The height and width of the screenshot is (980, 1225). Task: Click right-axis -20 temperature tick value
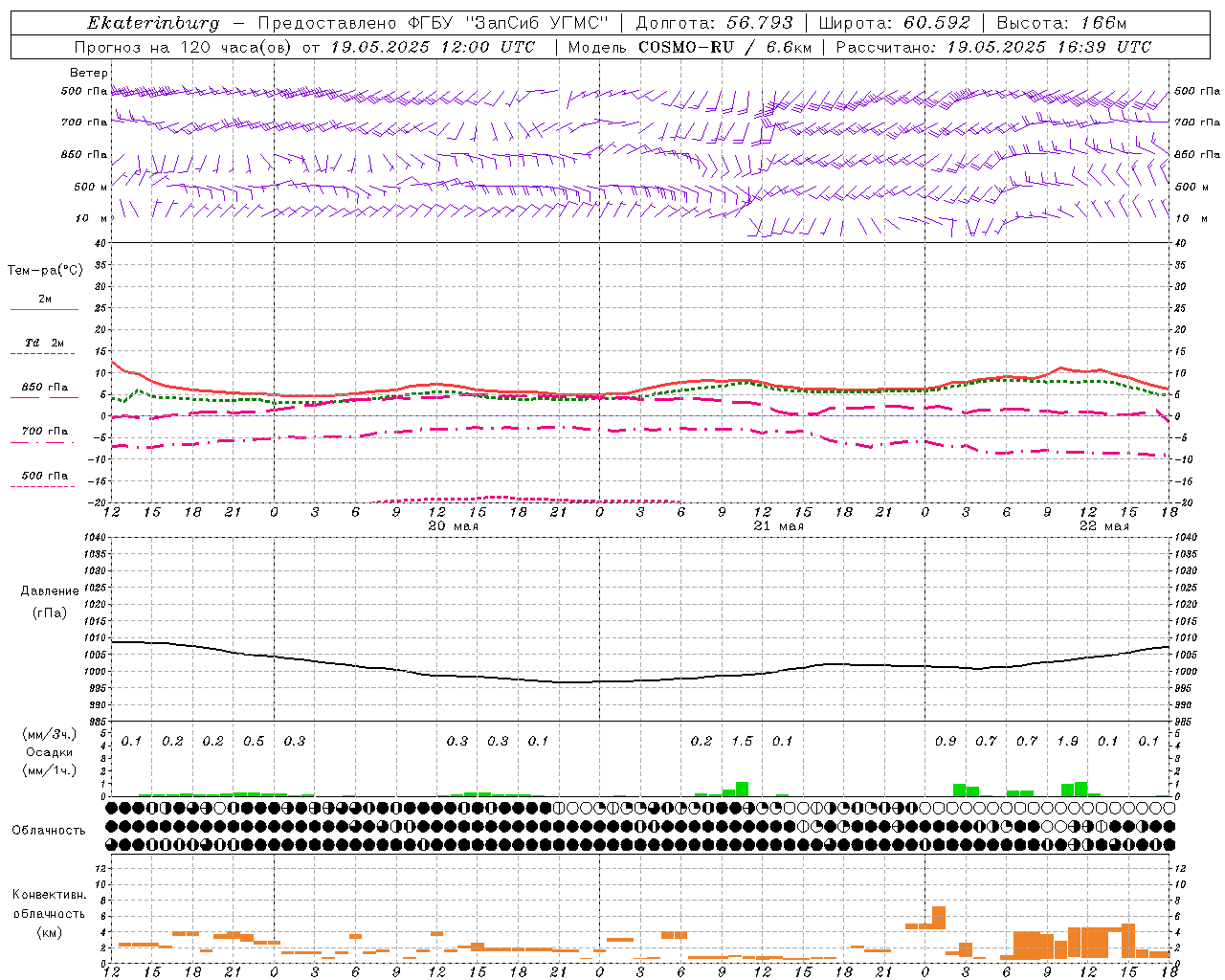click(x=1185, y=502)
